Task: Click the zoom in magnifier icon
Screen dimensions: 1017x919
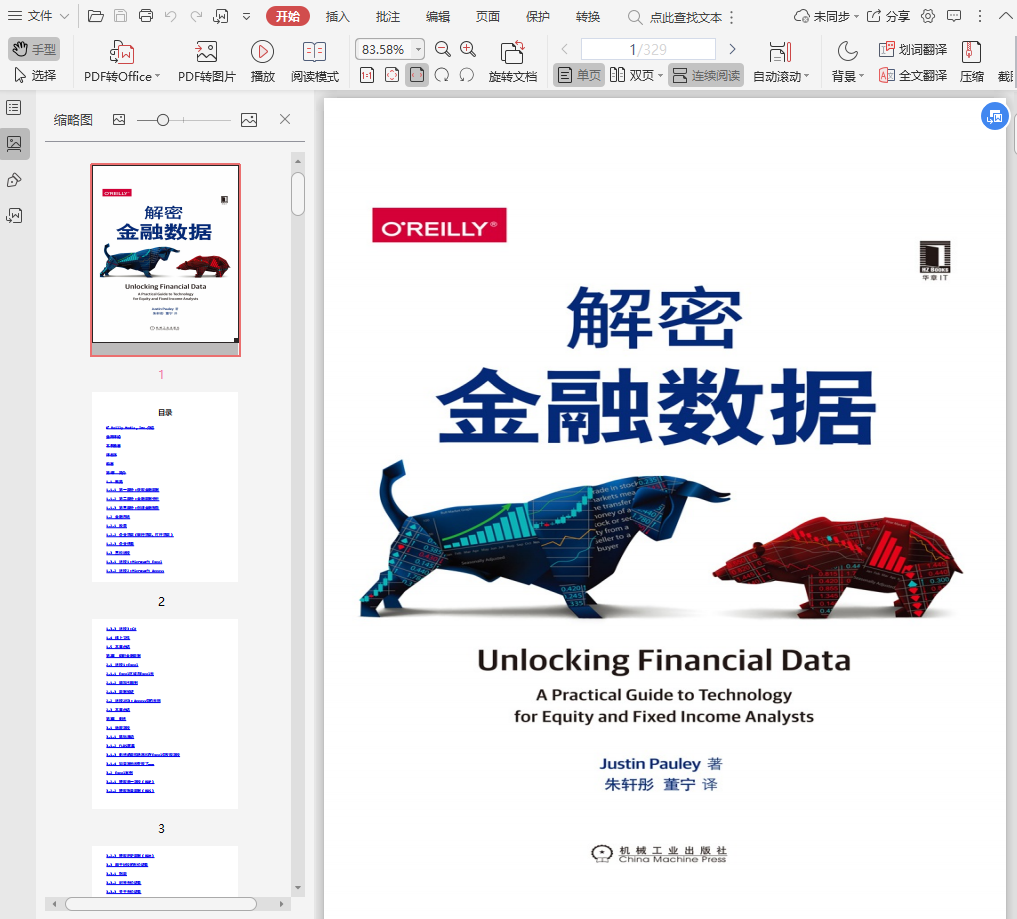Action: [x=468, y=49]
